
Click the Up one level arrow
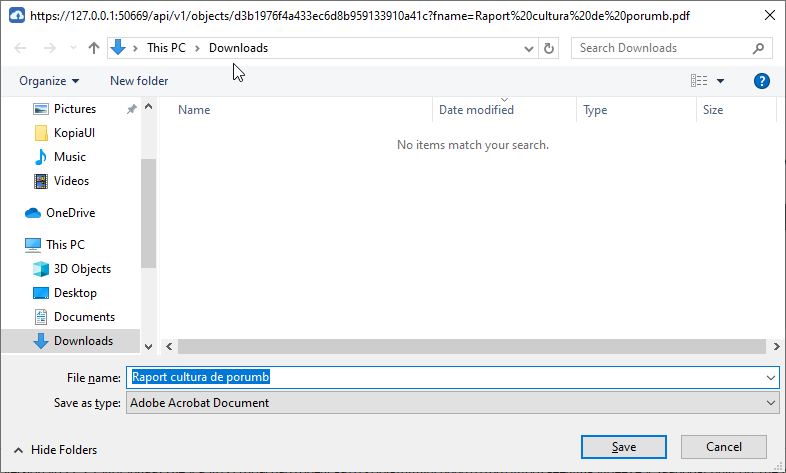click(94, 48)
